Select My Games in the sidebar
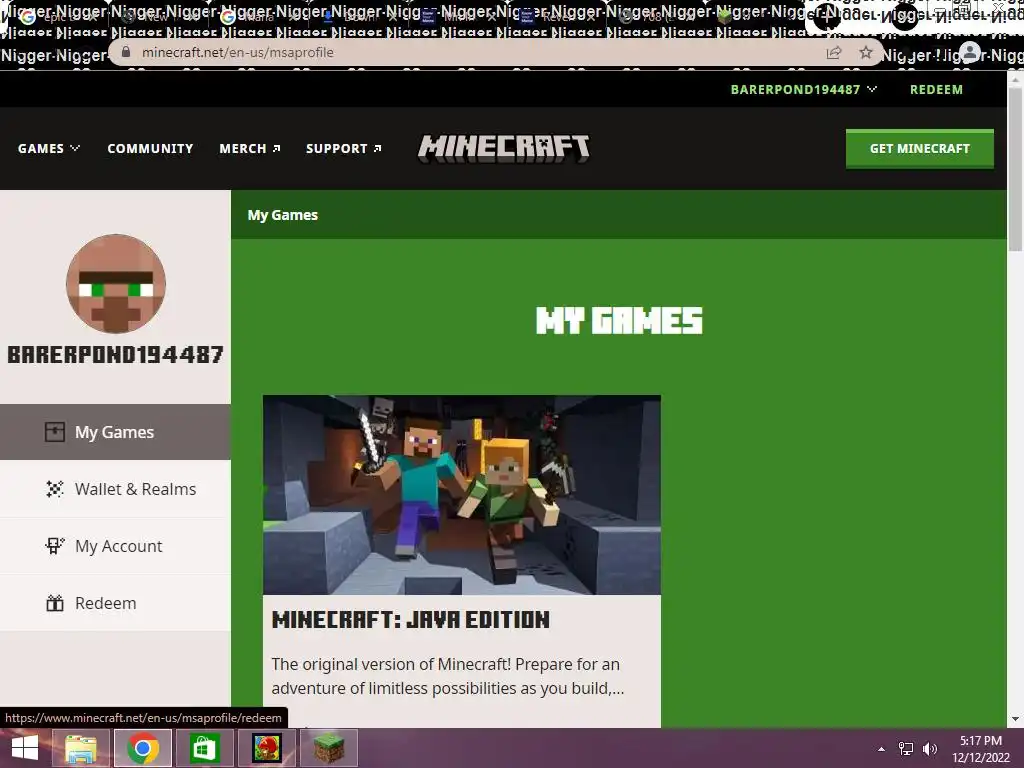1024x768 pixels. click(116, 432)
